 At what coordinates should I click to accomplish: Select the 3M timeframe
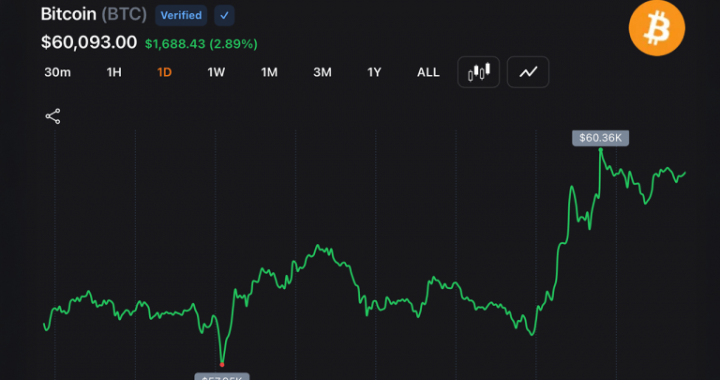pos(322,72)
